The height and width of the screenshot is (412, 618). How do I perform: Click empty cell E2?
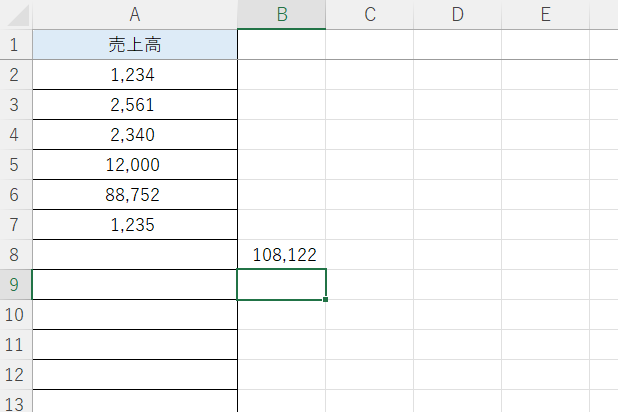coord(545,75)
